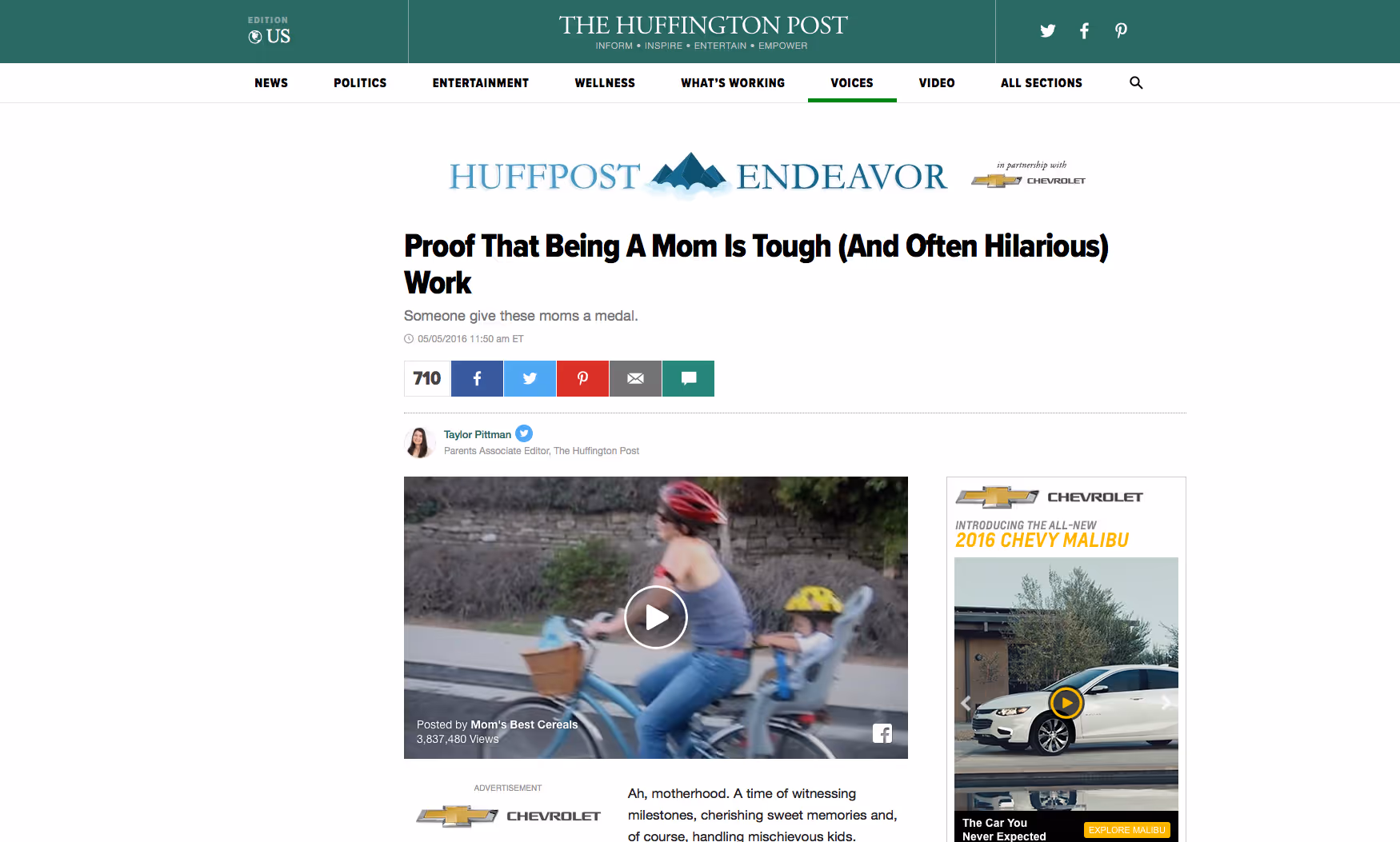Expand the All Sections menu
The image size is (1400, 842).
pyautogui.click(x=1041, y=83)
